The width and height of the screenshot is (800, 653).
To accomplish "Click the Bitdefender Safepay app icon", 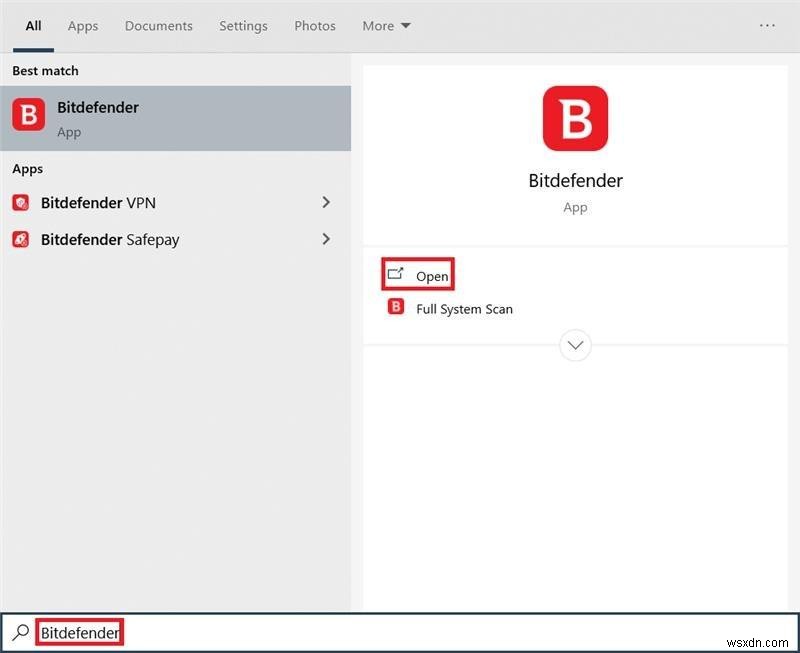I will tap(22, 239).
